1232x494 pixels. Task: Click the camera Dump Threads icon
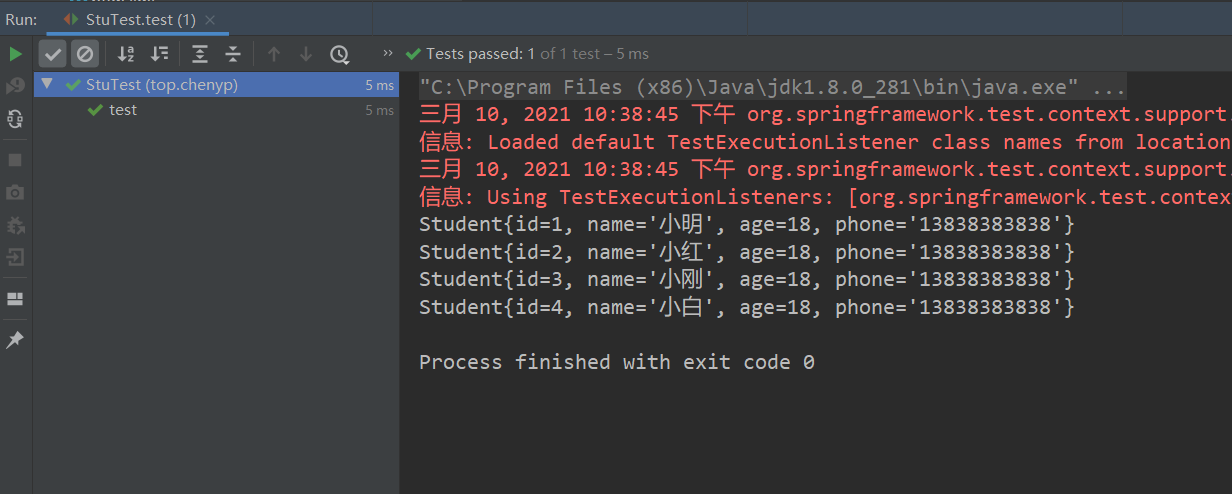point(15,192)
